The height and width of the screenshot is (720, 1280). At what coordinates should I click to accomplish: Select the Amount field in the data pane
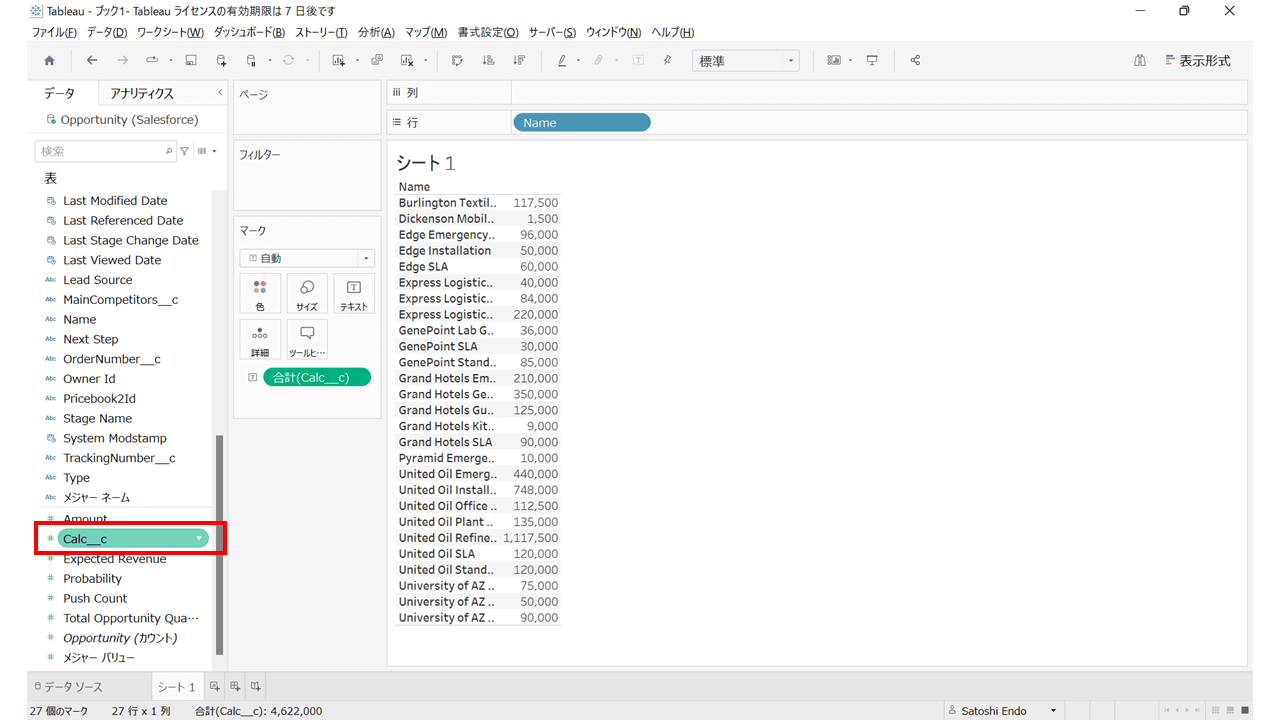[x=85, y=519]
